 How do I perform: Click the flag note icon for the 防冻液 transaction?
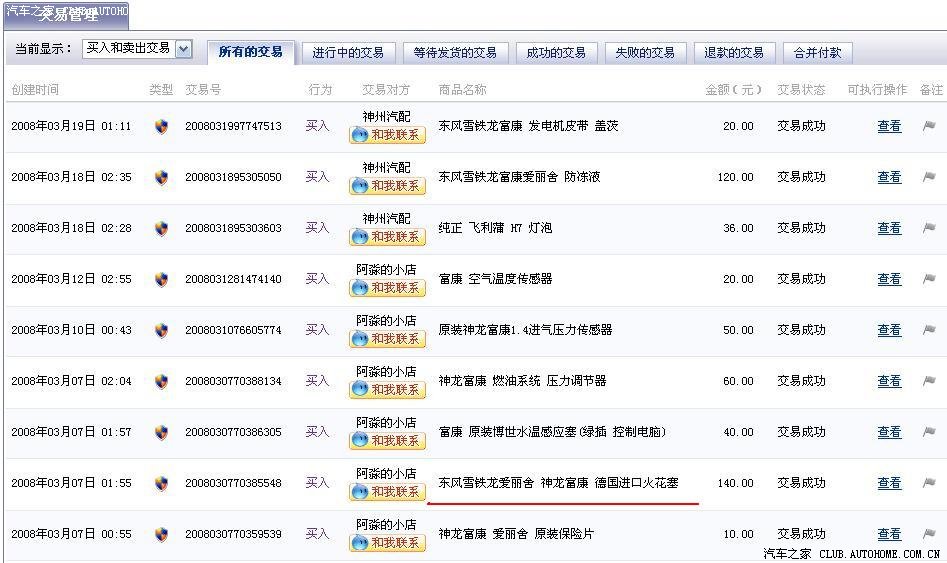[x=928, y=177]
